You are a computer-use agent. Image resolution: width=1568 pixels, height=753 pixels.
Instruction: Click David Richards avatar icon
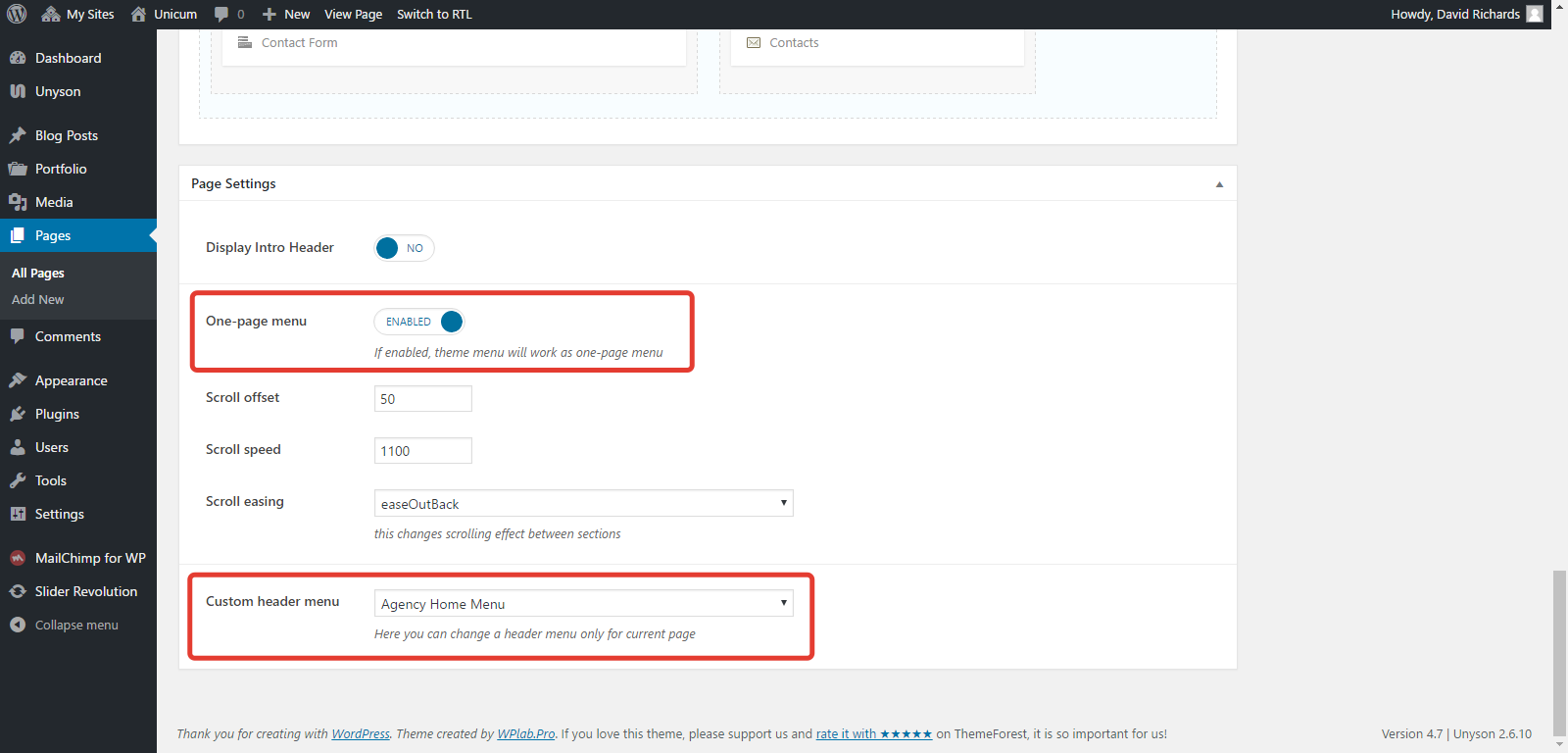[x=1535, y=14]
